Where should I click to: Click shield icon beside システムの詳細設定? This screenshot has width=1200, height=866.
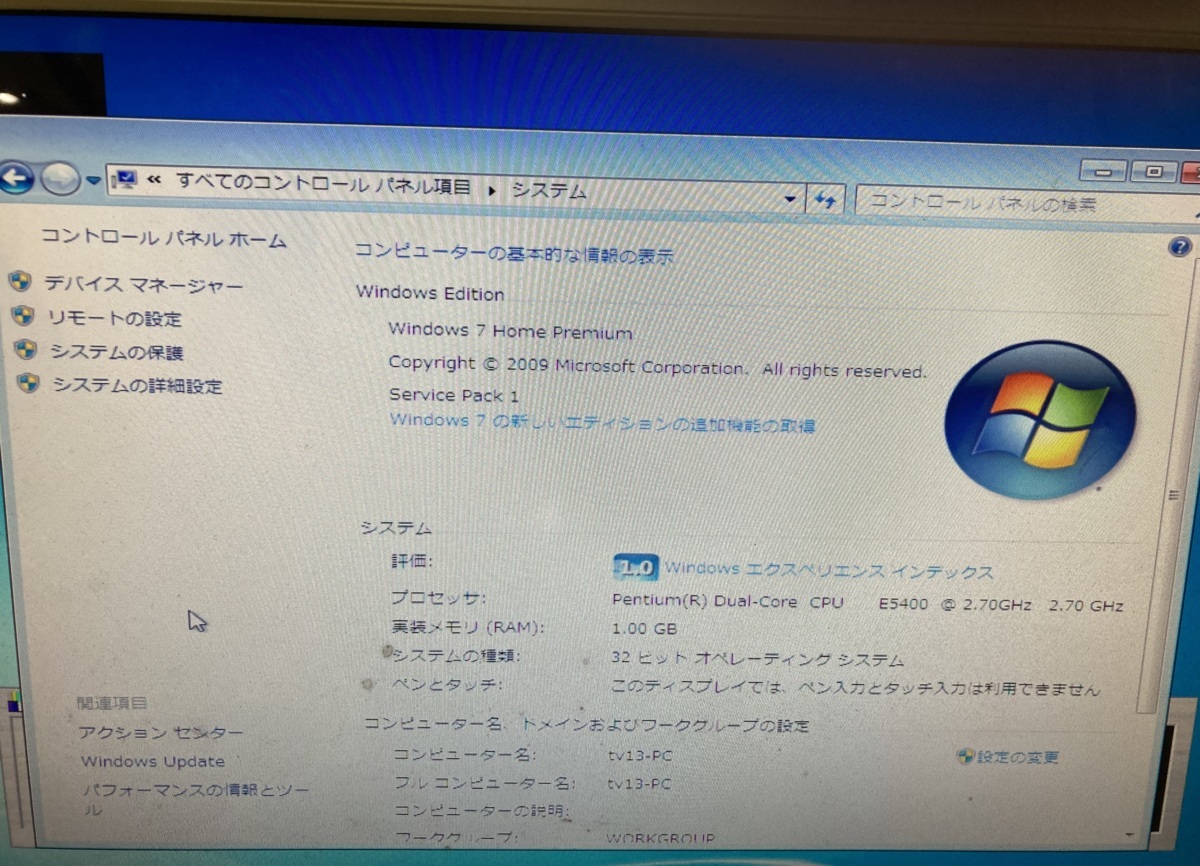coord(29,383)
